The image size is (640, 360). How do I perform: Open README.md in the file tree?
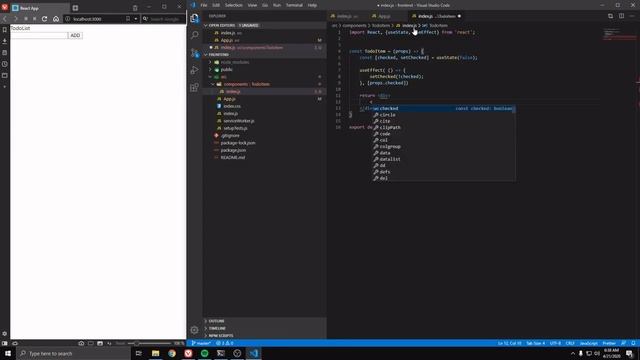click(233, 158)
